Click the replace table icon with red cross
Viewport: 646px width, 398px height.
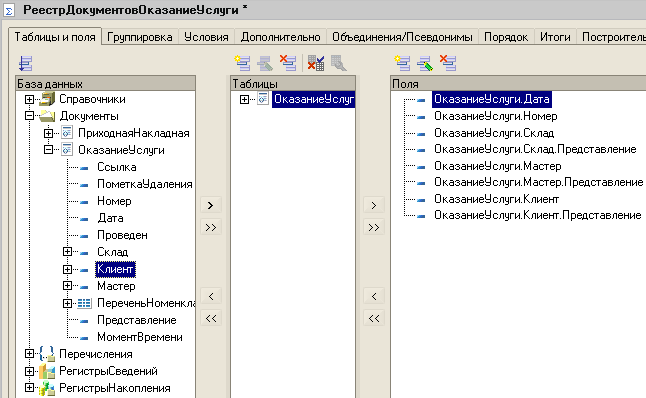316,63
